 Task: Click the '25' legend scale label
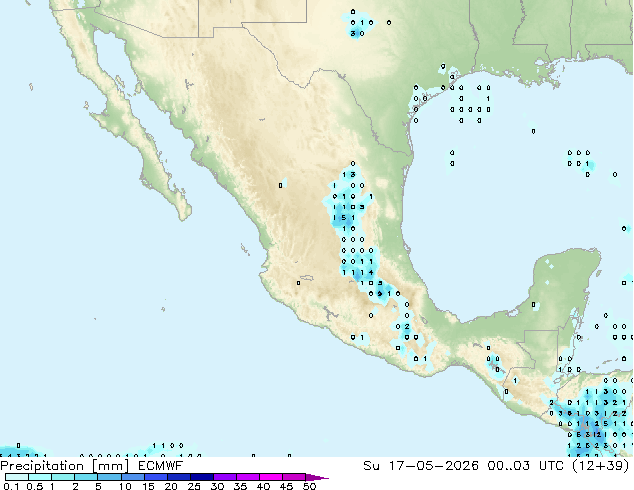click(194, 486)
